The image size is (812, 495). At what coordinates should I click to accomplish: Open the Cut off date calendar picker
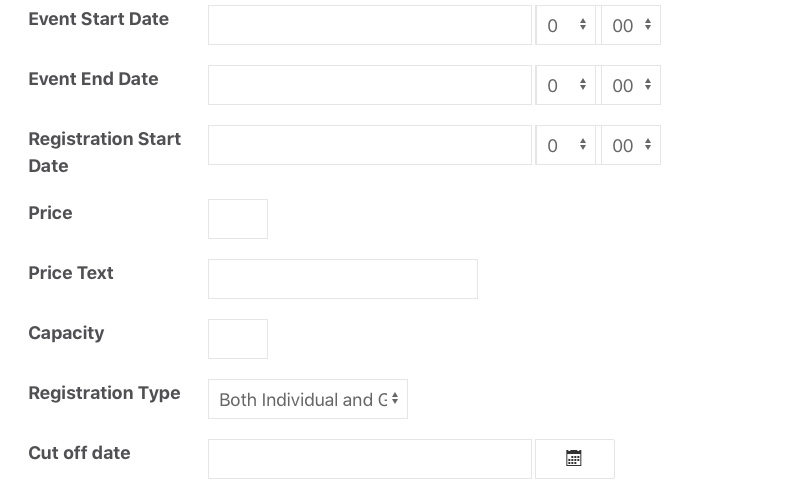tap(574, 459)
